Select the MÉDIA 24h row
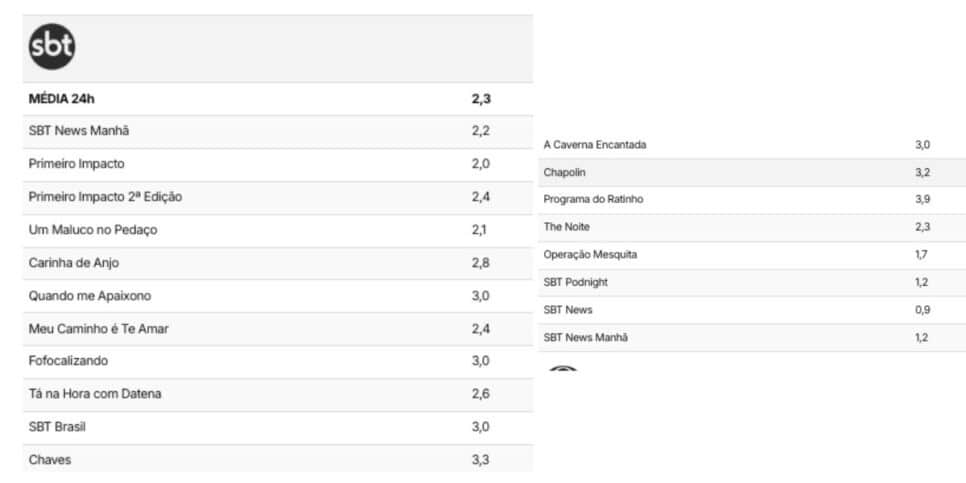The width and height of the screenshot is (966, 483). tap(278, 99)
